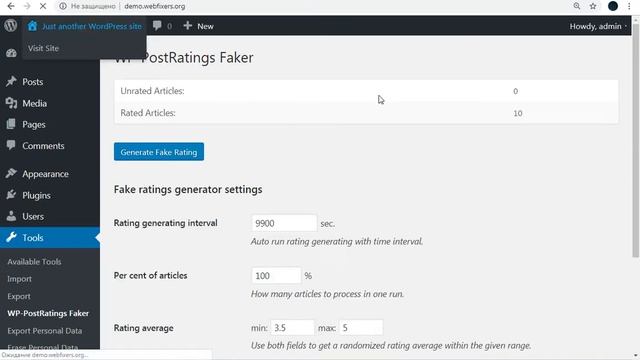Click the Unrated Articles value 0
The width and height of the screenshot is (640, 360).
pyautogui.click(x=516, y=91)
